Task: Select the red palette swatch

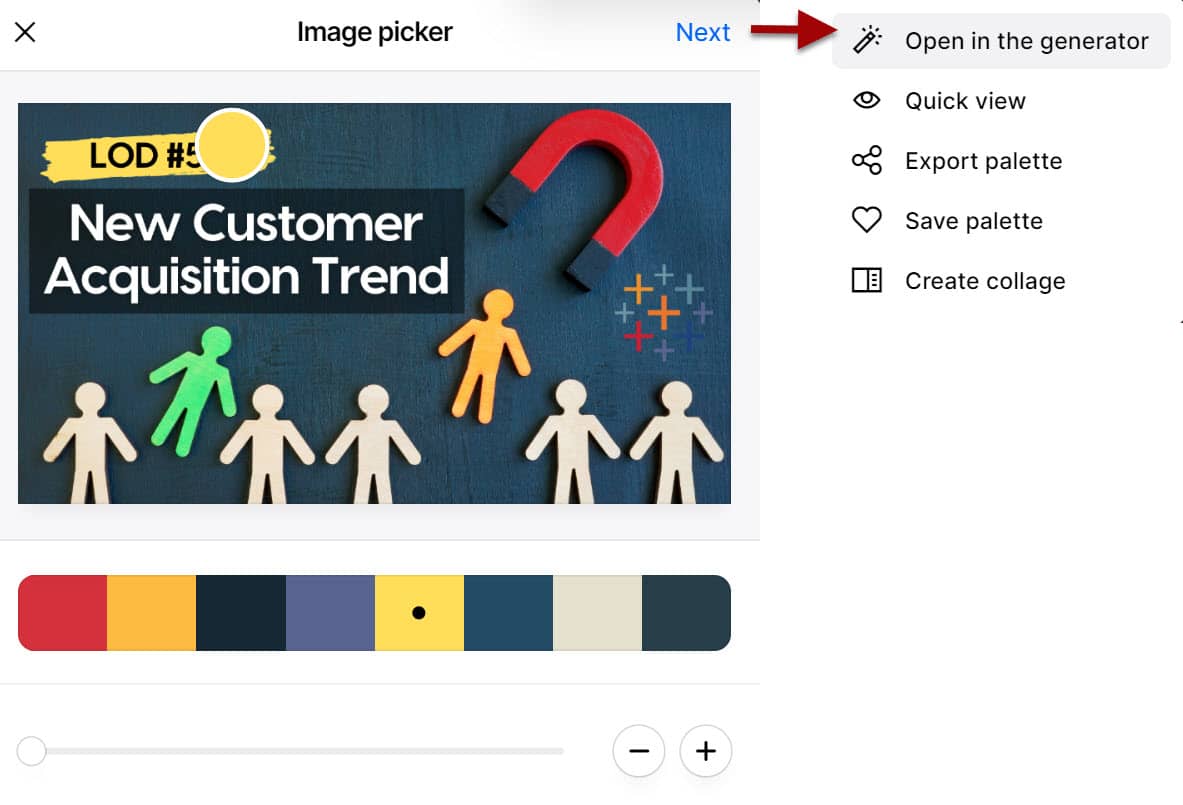Action: point(63,613)
